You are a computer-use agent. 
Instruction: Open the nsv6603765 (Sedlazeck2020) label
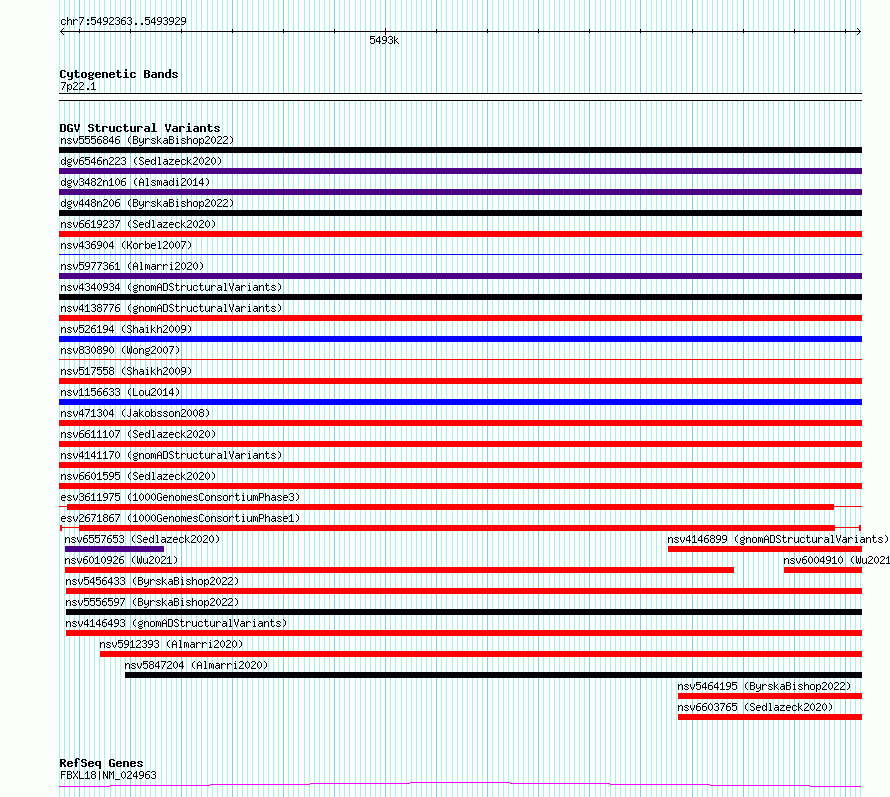click(x=755, y=707)
